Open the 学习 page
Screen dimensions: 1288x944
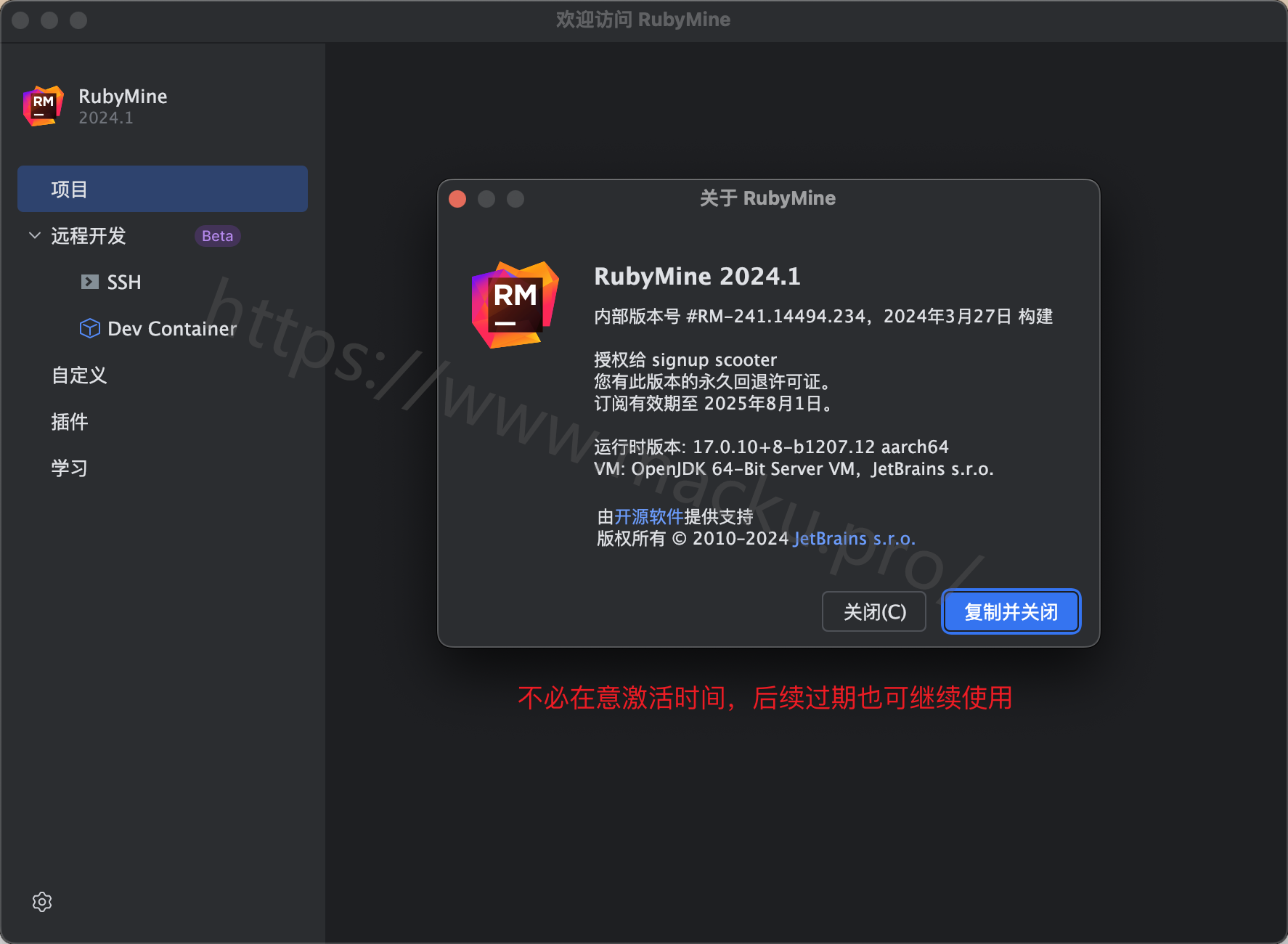(x=70, y=468)
